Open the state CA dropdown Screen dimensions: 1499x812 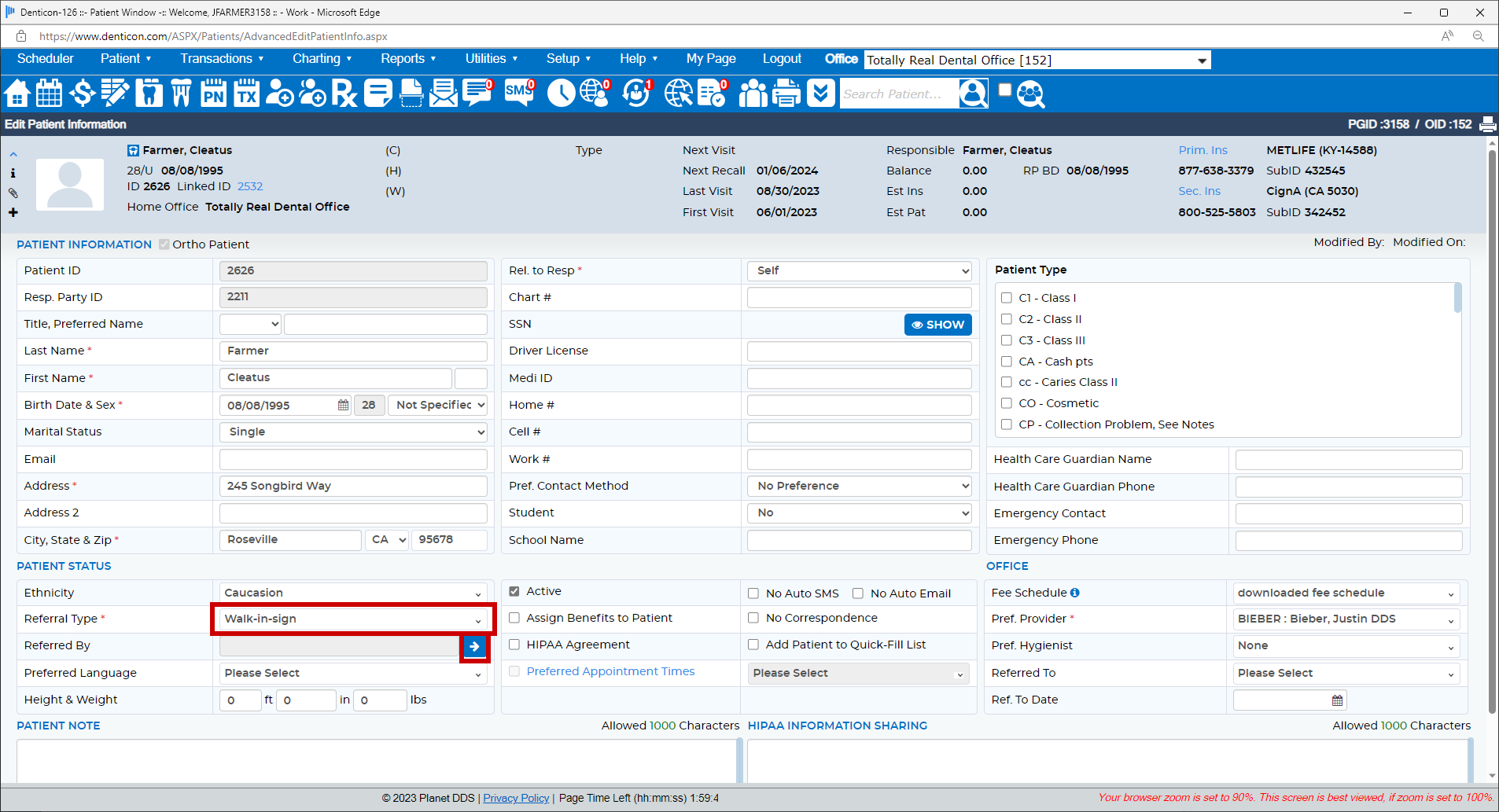point(387,539)
